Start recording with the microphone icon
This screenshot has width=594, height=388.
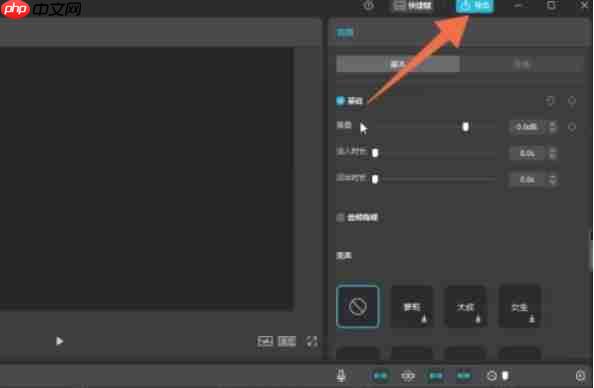pos(341,375)
